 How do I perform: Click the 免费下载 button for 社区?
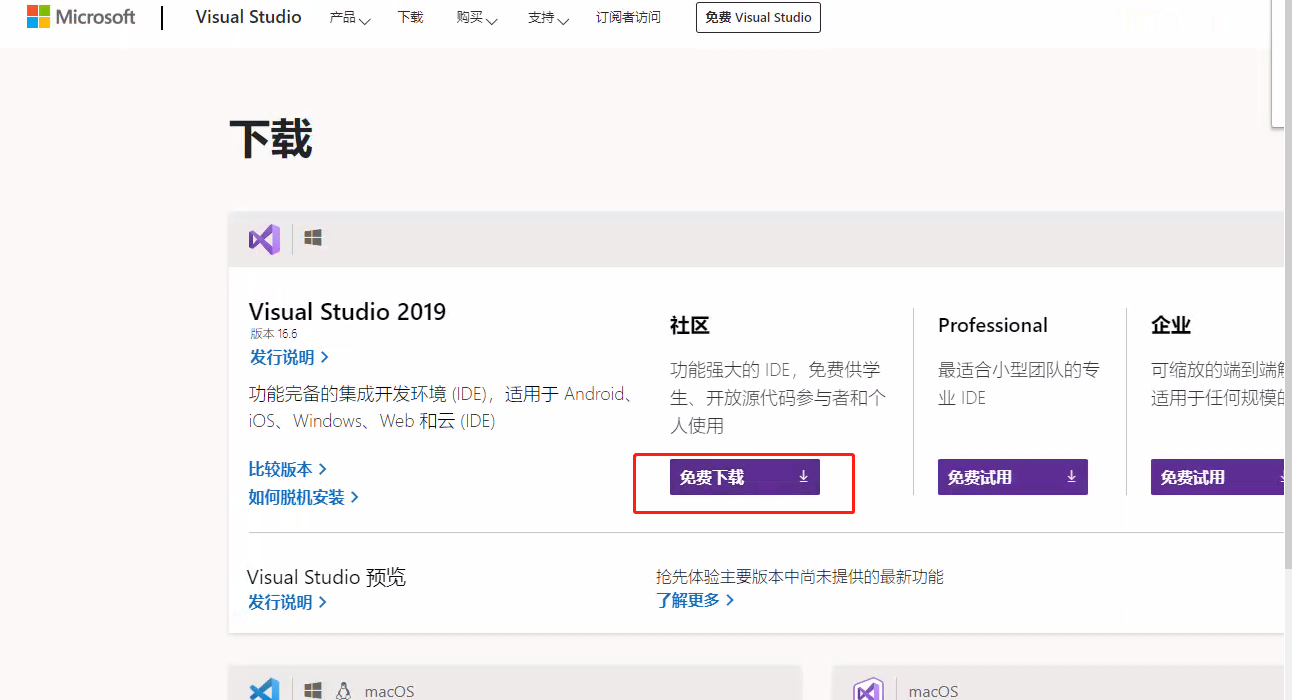745,477
